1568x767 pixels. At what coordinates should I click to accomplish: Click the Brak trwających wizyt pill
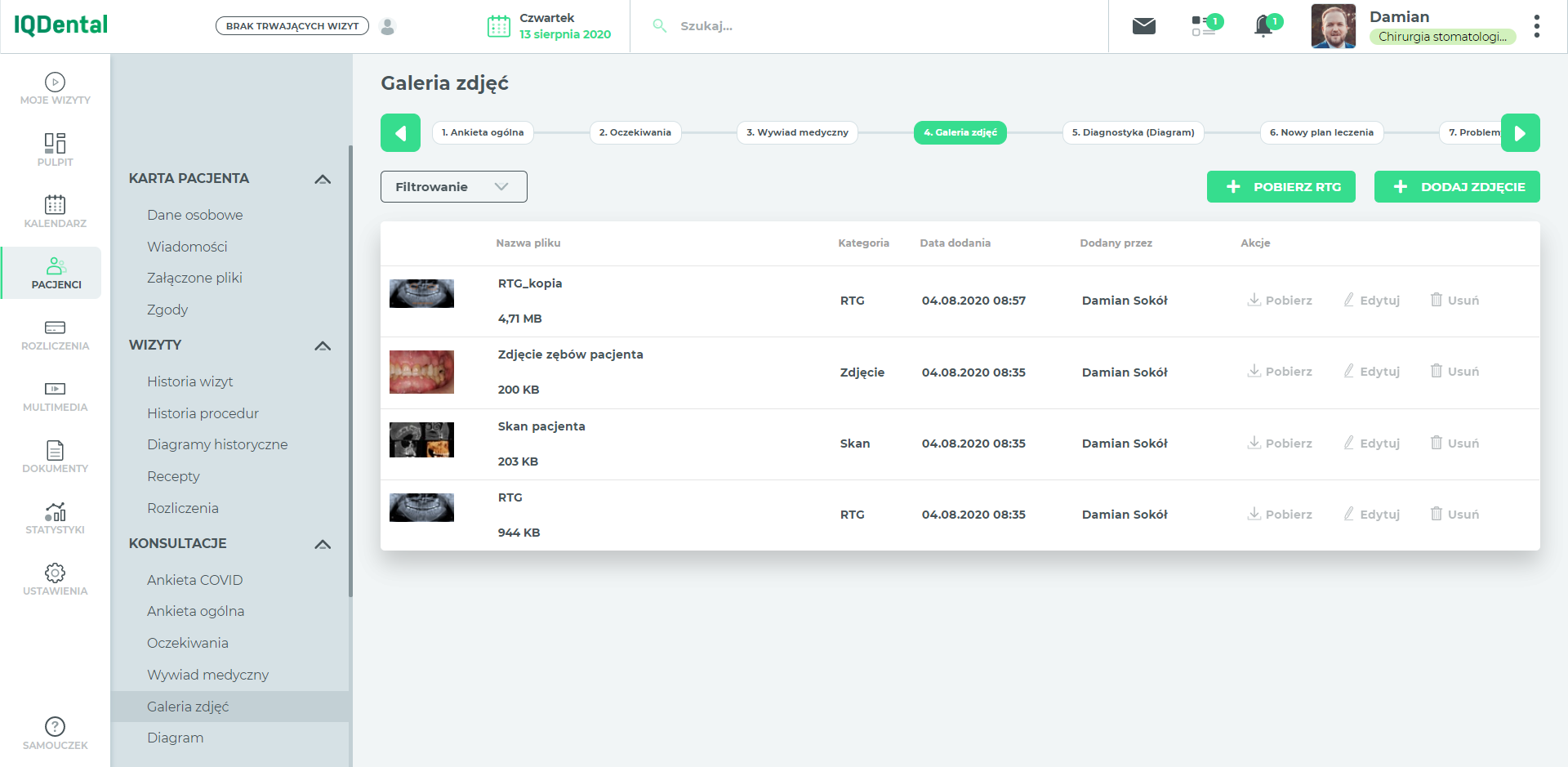pos(292,26)
